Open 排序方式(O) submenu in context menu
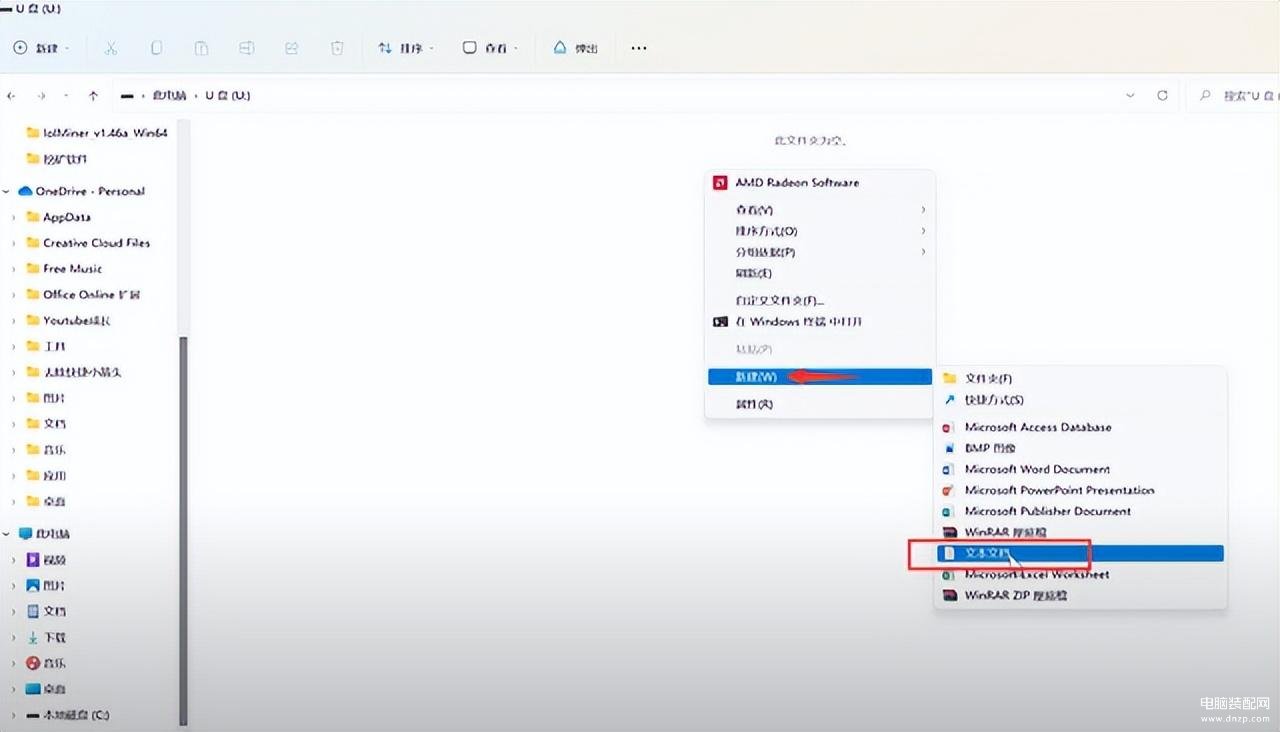This screenshot has width=1280, height=732. click(820, 231)
